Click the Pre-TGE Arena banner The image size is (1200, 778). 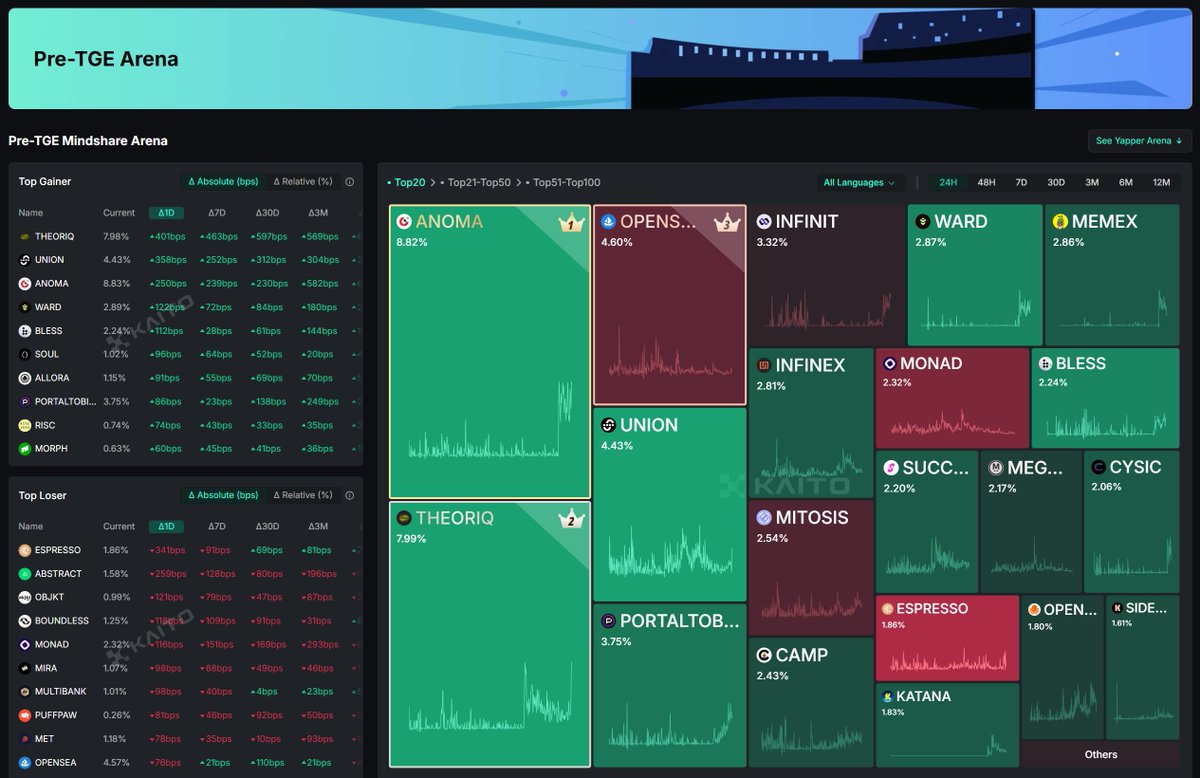tap(600, 58)
